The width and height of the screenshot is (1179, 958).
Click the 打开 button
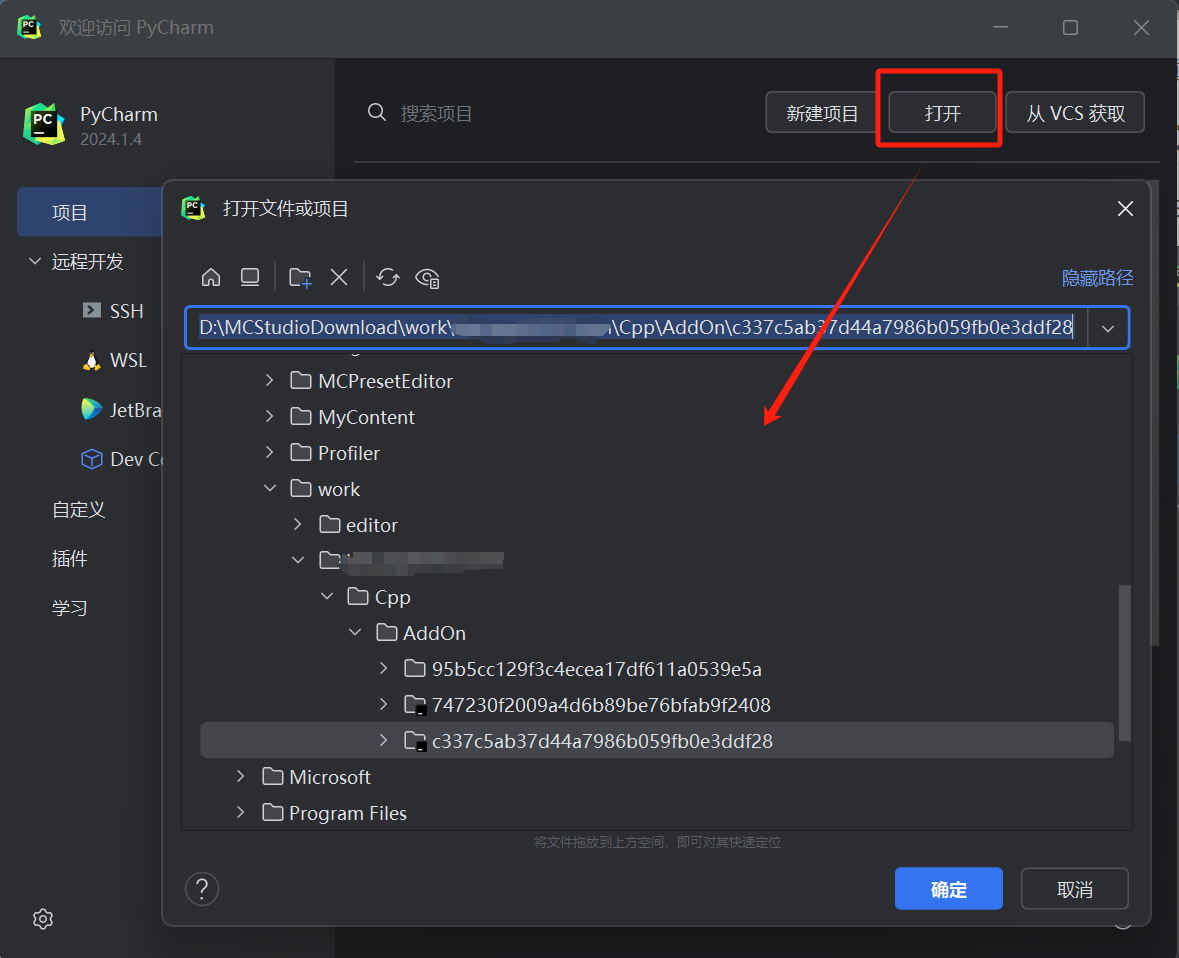[942, 113]
